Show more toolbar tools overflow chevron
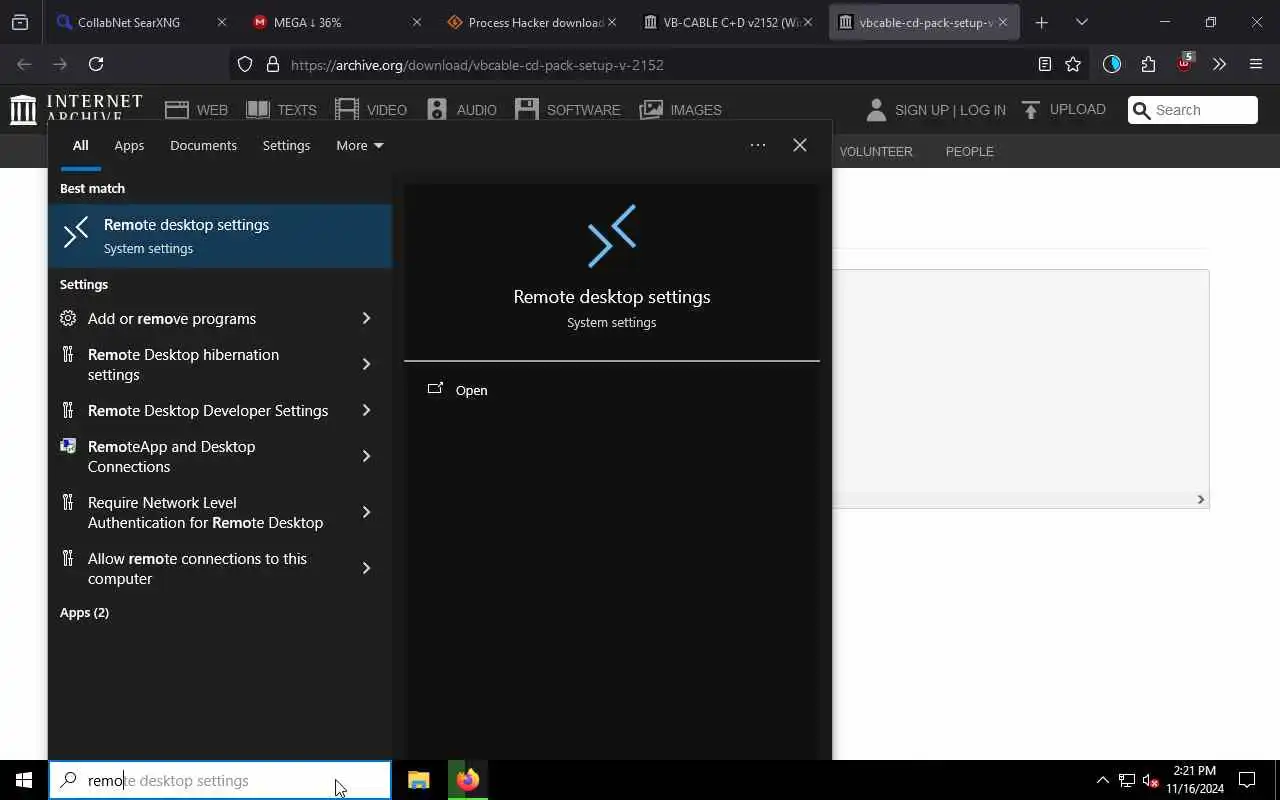The height and width of the screenshot is (800, 1280). [1219, 64]
